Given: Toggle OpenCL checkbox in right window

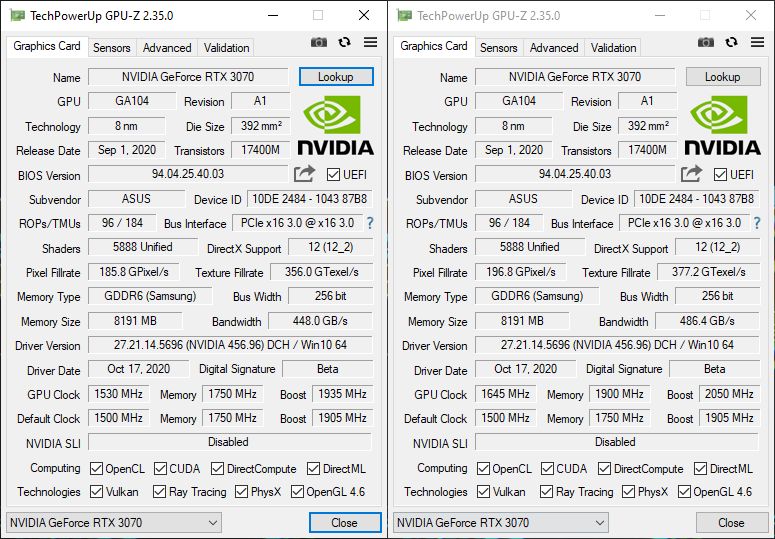Looking at the screenshot, I should [483, 468].
